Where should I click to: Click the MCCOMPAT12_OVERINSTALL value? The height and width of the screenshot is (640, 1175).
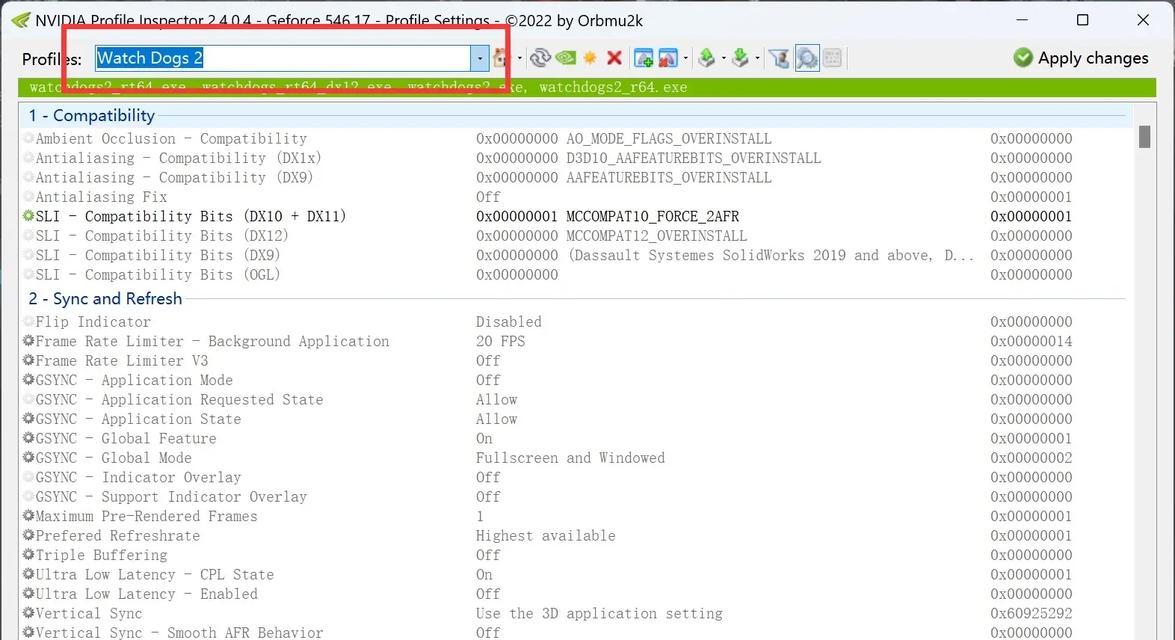pyautogui.click(x=656, y=236)
